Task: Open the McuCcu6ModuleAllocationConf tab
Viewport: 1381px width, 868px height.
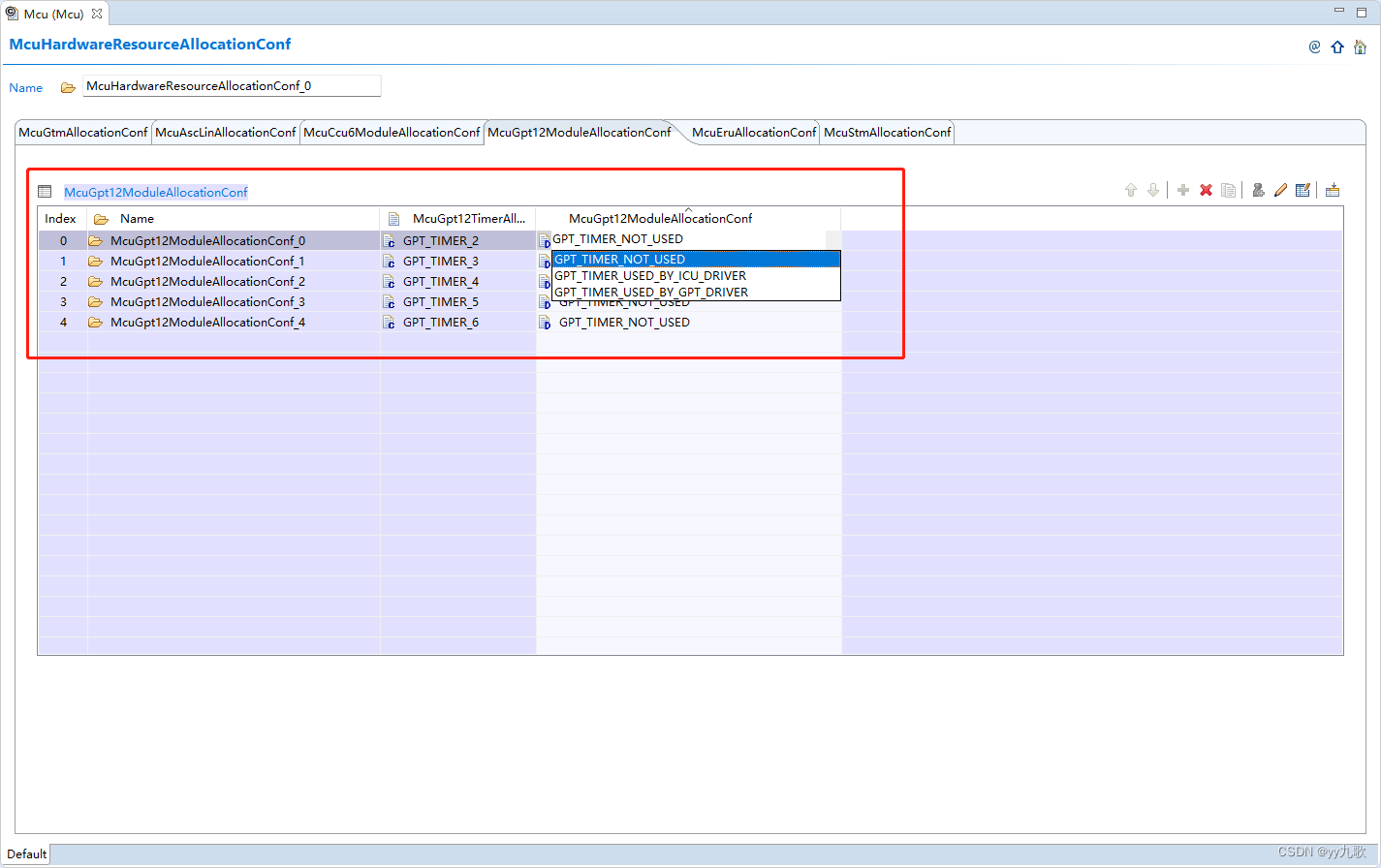Action: coord(392,133)
